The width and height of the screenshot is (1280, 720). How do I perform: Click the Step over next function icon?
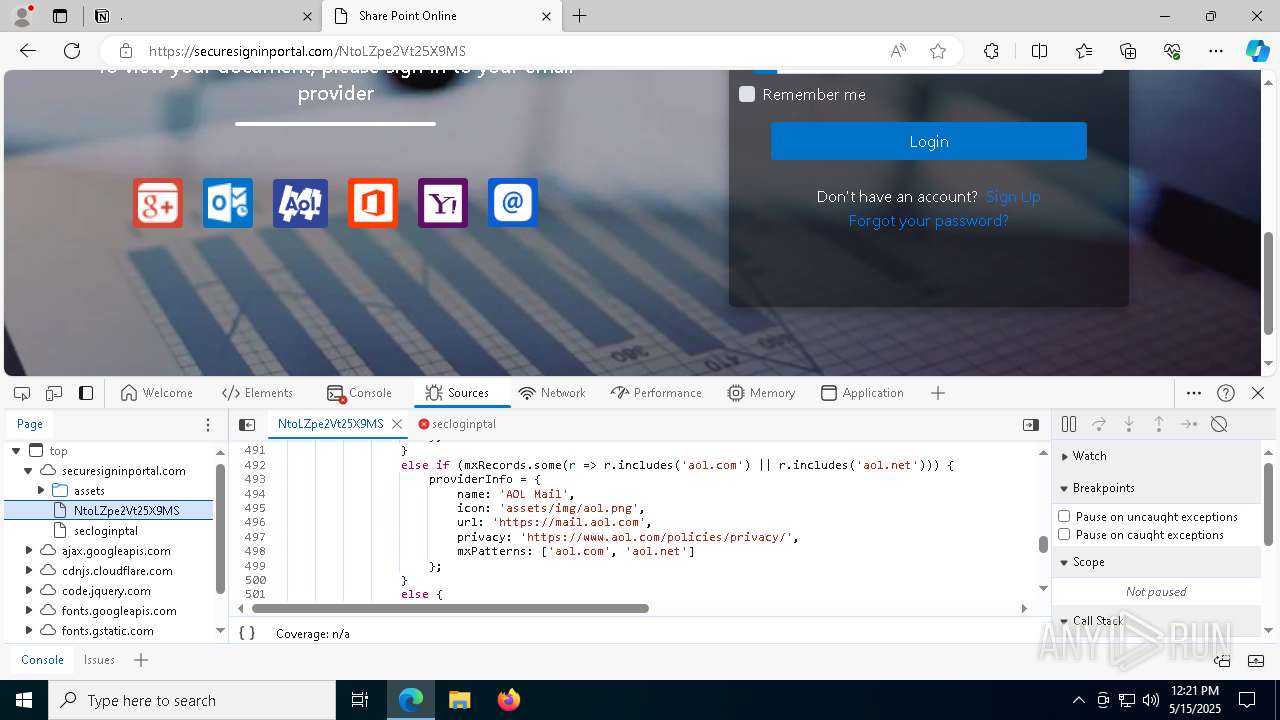(1099, 424)
